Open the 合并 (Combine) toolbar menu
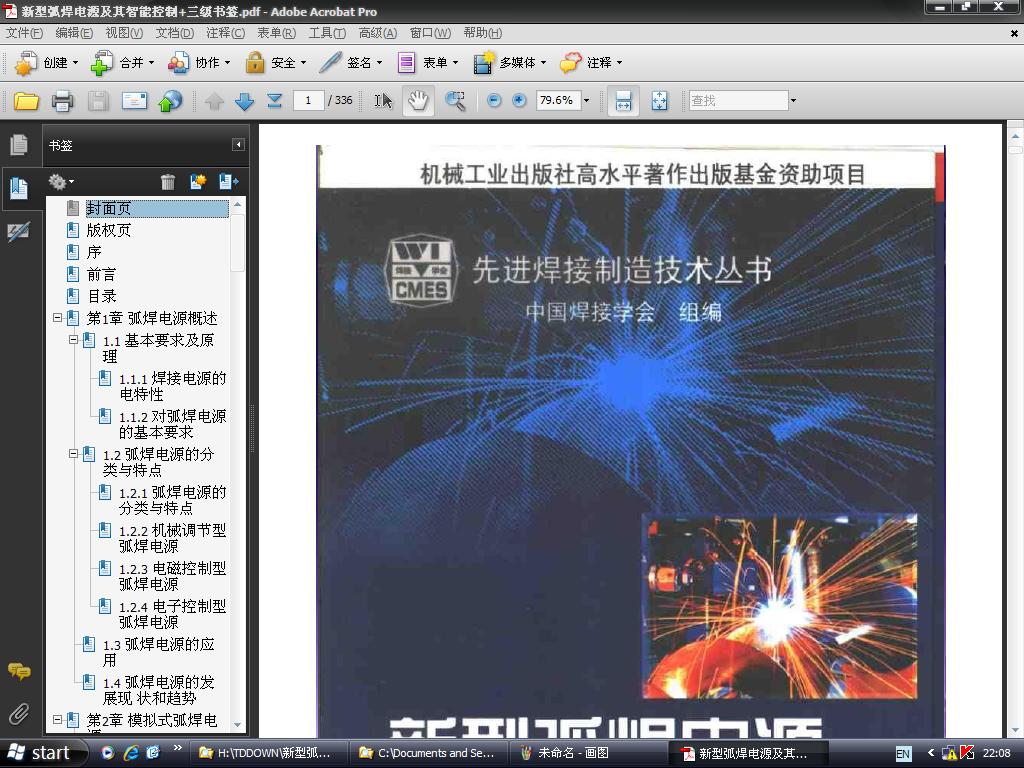The image size is (1024, 768). pos(122,63)
